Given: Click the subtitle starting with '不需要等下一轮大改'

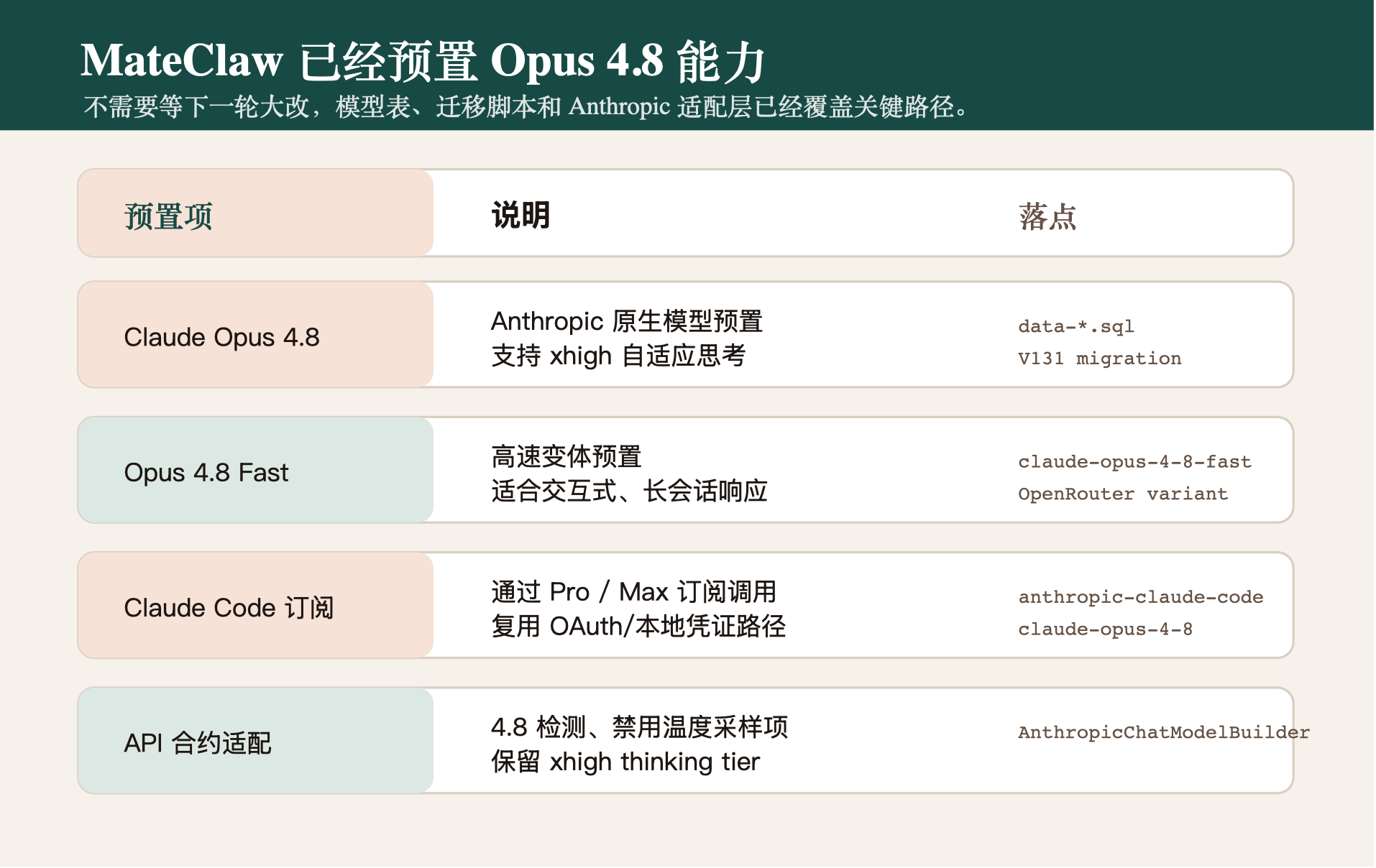Looking at the screenshot, I should tap(527, 107).
